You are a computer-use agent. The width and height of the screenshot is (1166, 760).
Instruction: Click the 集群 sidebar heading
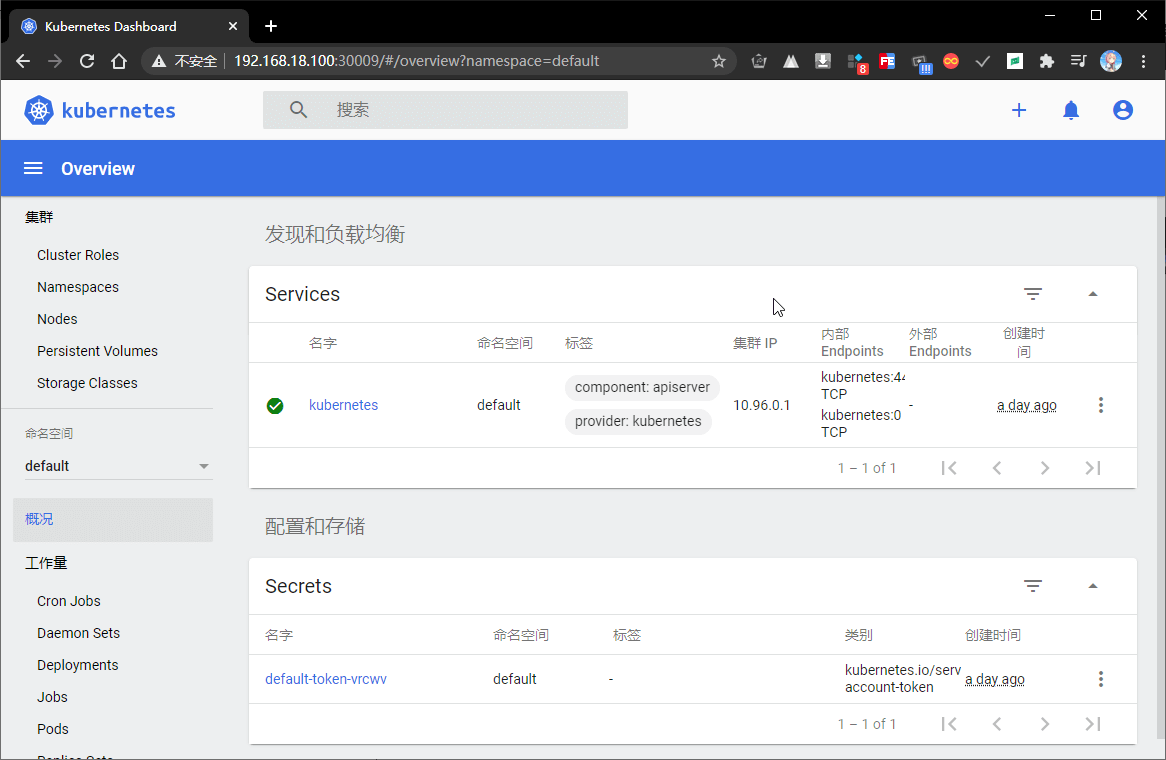point(39,217)
